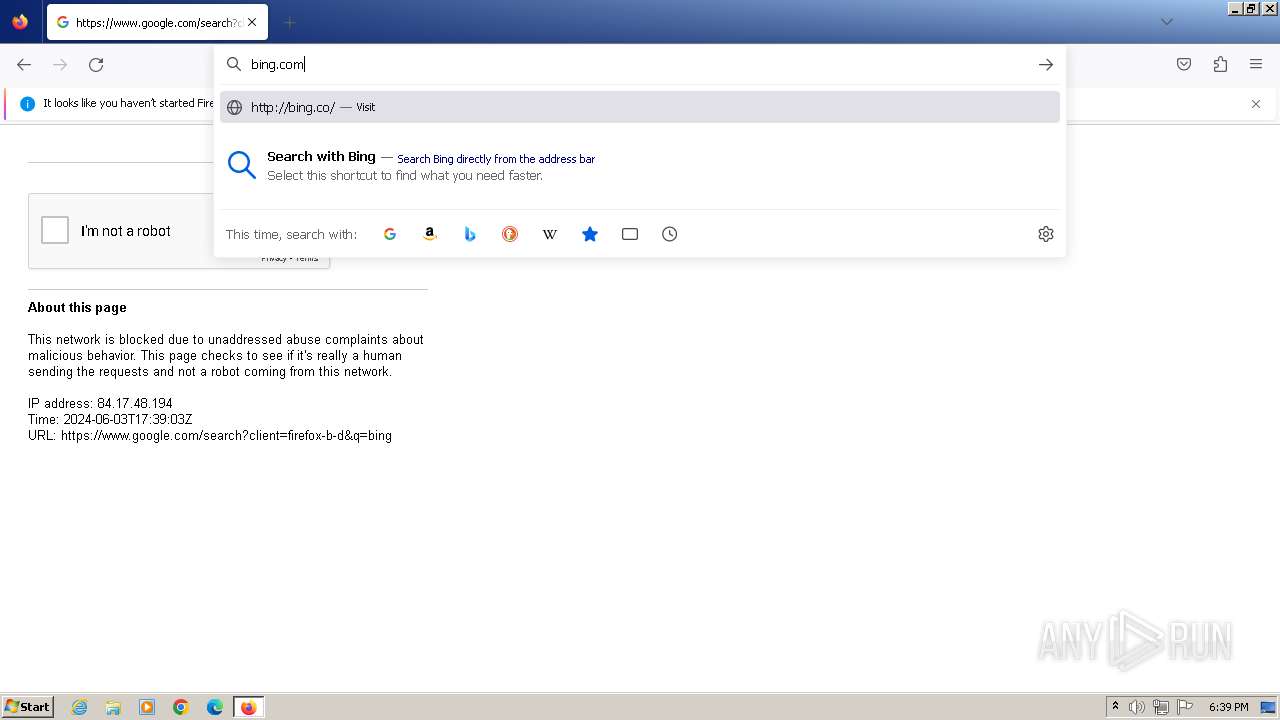Search this time with Wikipedia
Screen dimensions: 1280x720
pyautogui.click(x=550, y=234)
